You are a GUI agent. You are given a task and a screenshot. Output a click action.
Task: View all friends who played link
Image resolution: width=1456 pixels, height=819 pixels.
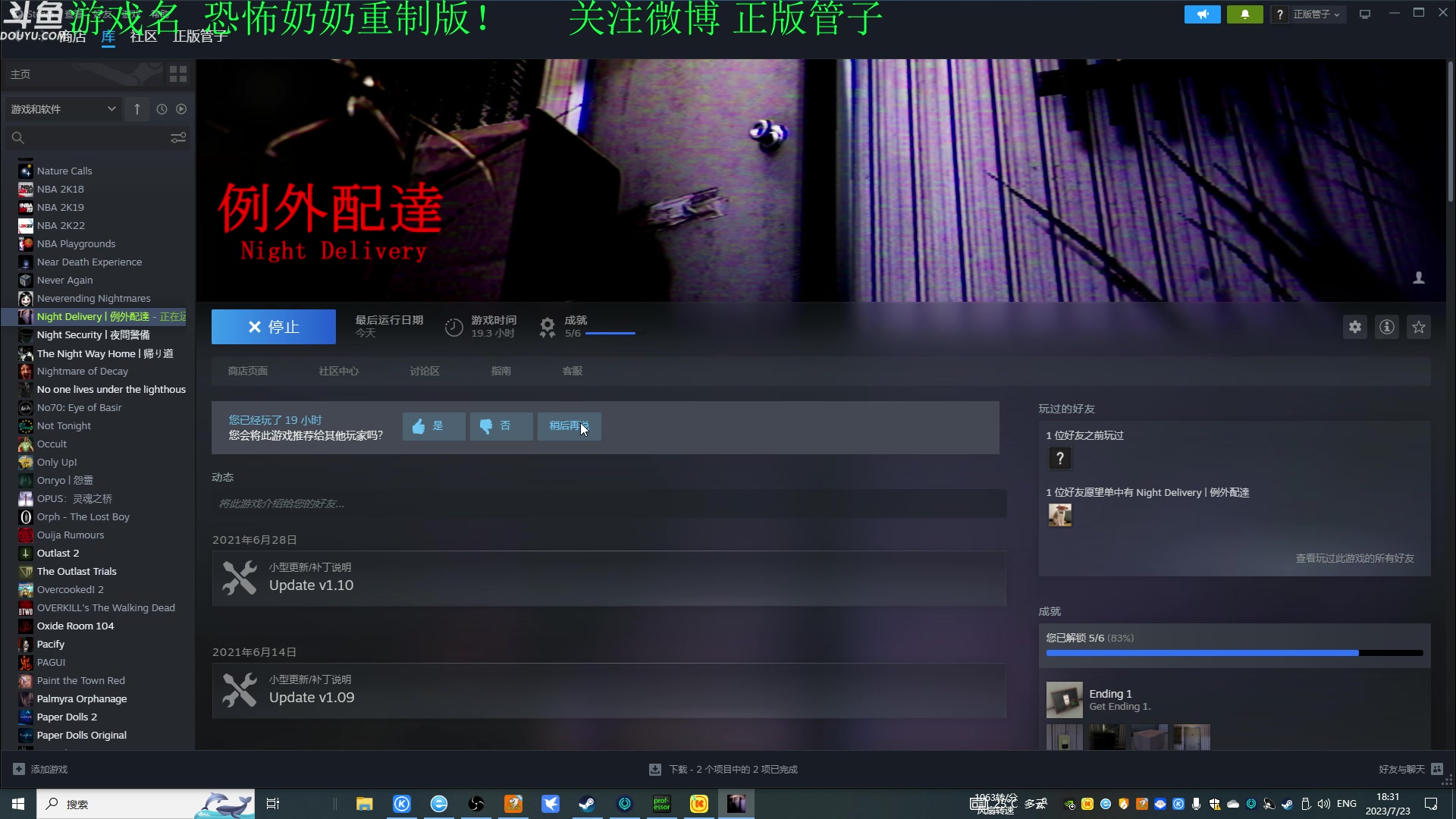[x=1354, y=558]
